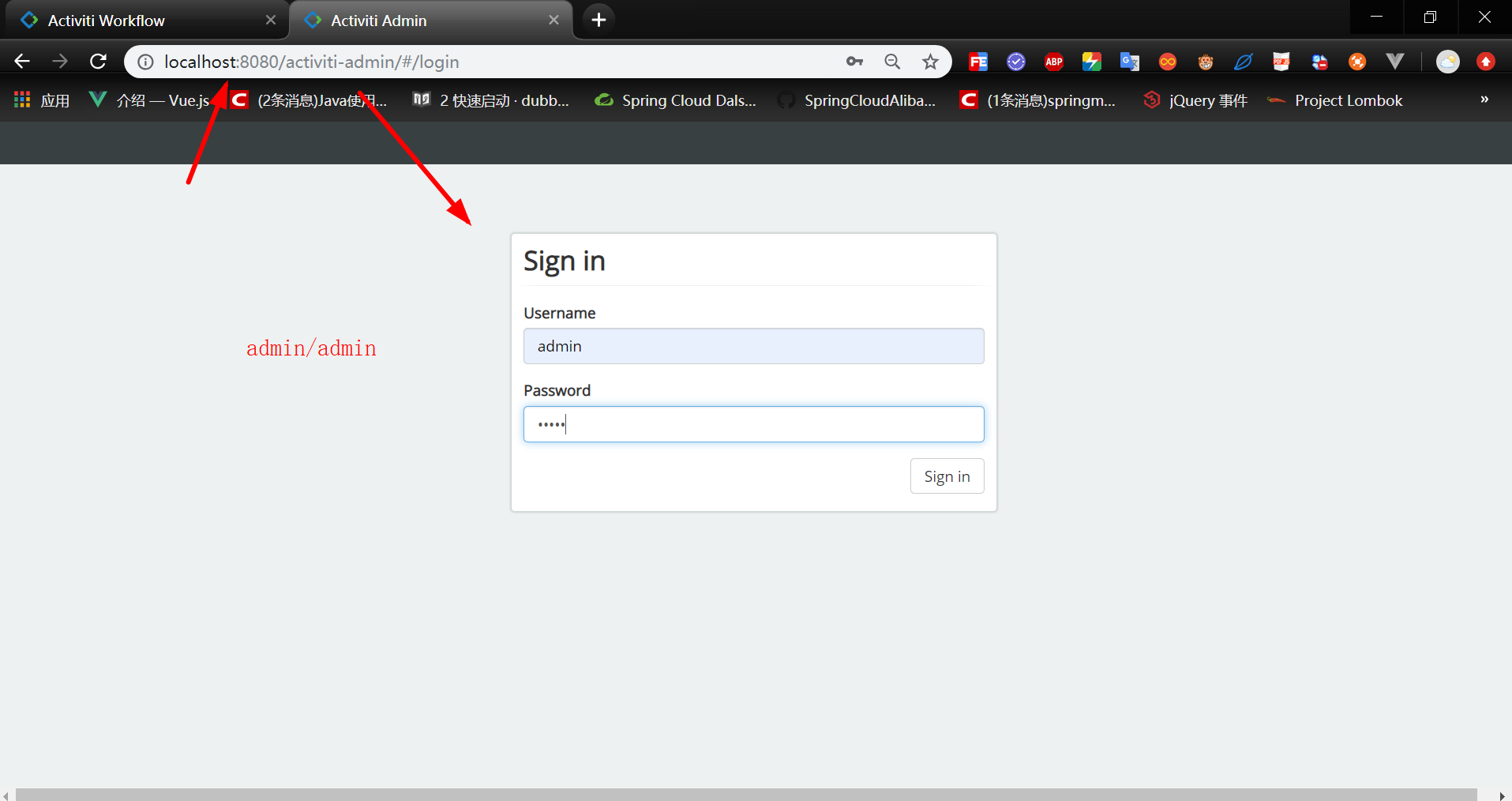This screenshot has width=1512, height=801.
Task: Open the Tampermonkey-like monkey extension
Action: click(1206, 62)
